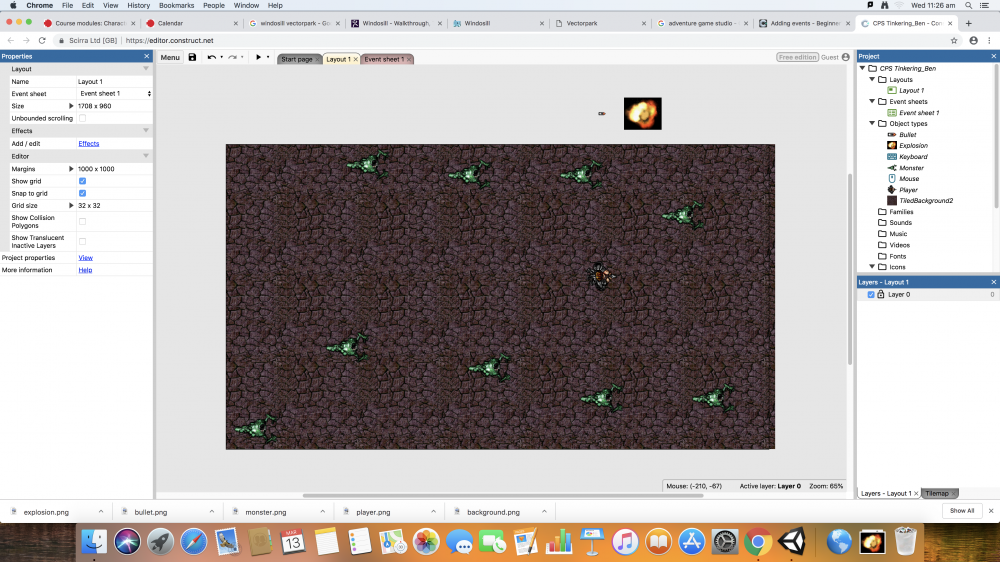Image resolution: width=1000 pixels, height=562 pixels.
Task: Select the explosion sprite above the layout
Action: click(642, 114)
